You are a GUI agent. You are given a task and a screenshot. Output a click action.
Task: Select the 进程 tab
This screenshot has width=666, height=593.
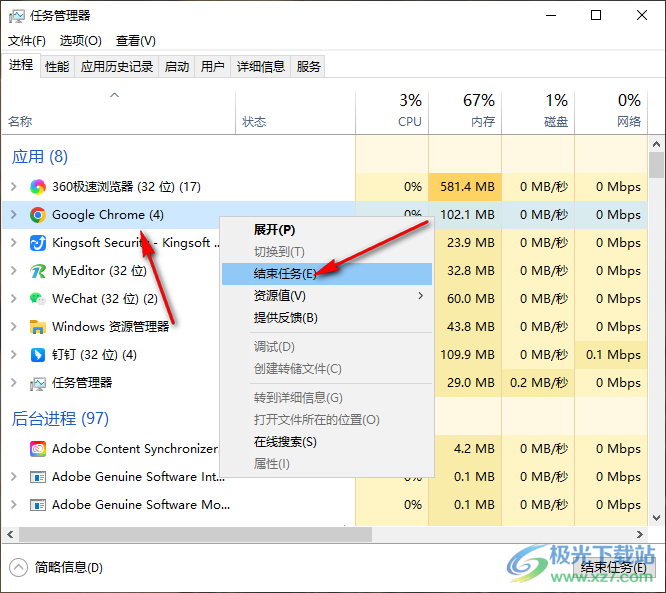click(x=21, y=65)
